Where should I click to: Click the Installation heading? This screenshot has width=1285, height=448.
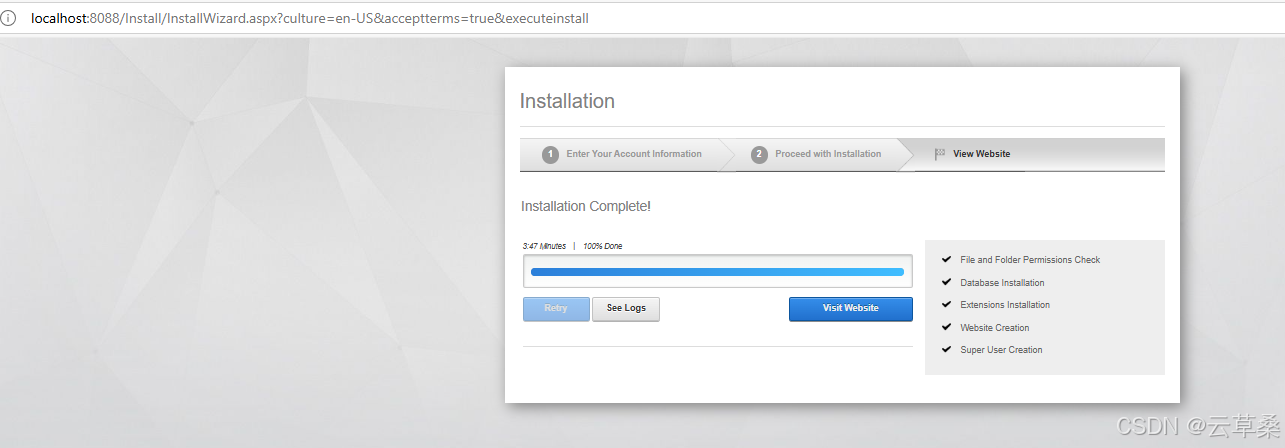pyautogui.click(x=567, y=101)
